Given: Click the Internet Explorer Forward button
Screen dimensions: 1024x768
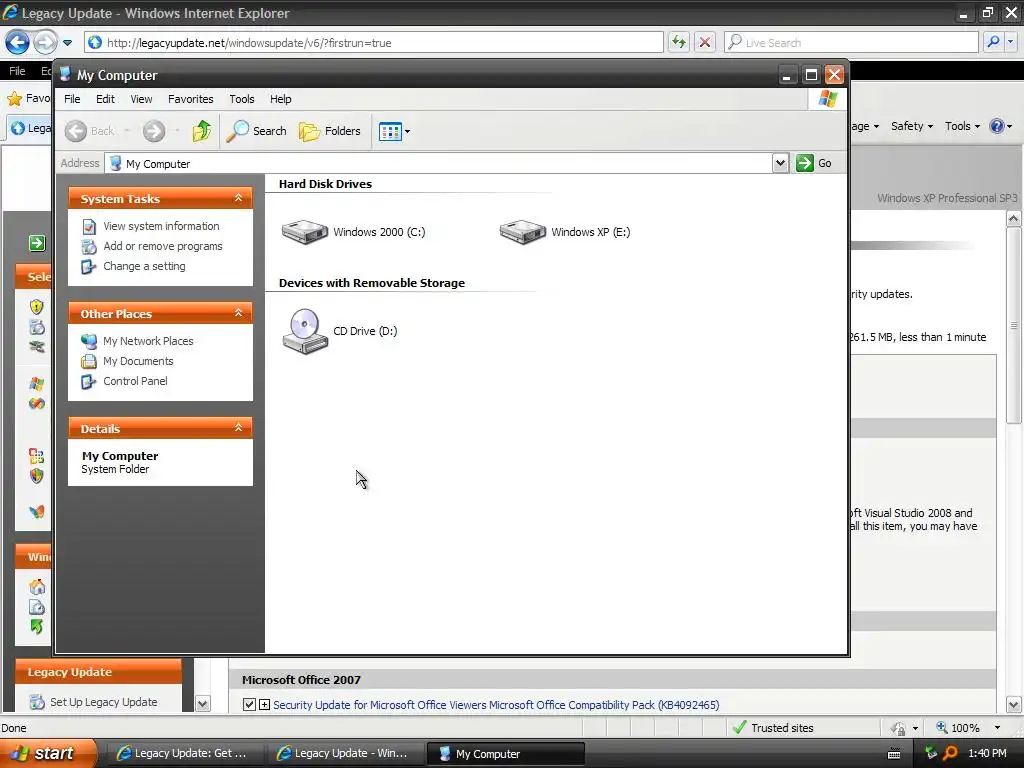Looking at the screenshot, I should point(44,42).
